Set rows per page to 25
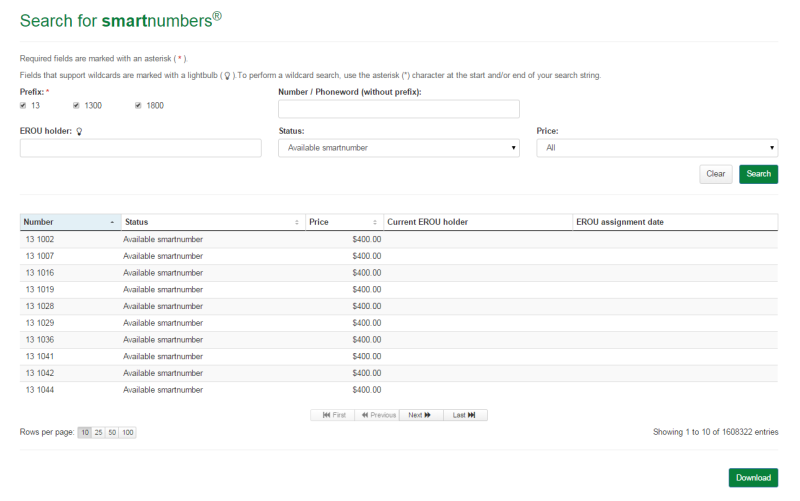Image resolution: width=800 pixels, height=501 pixels. click(98, 433)
